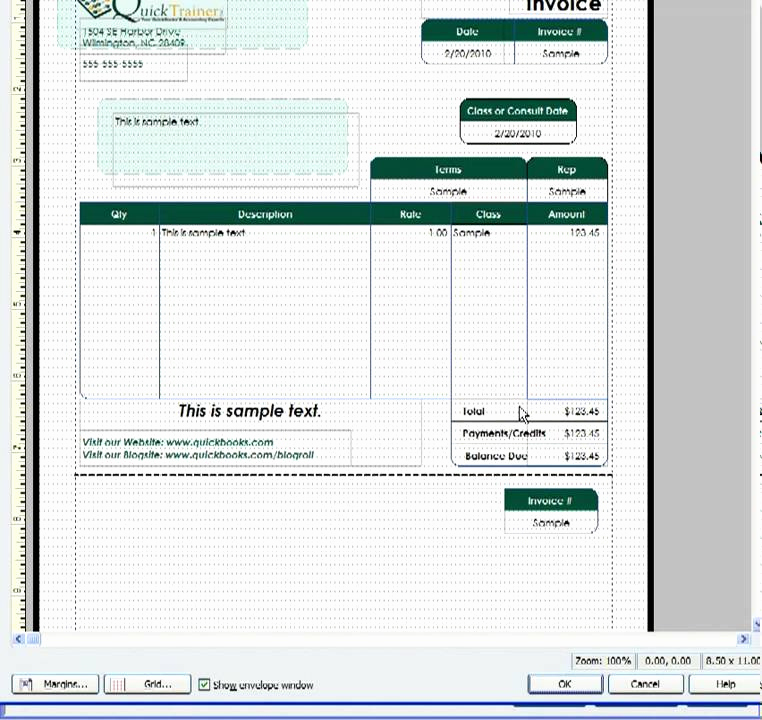Open the Help button

click(725, 684)
